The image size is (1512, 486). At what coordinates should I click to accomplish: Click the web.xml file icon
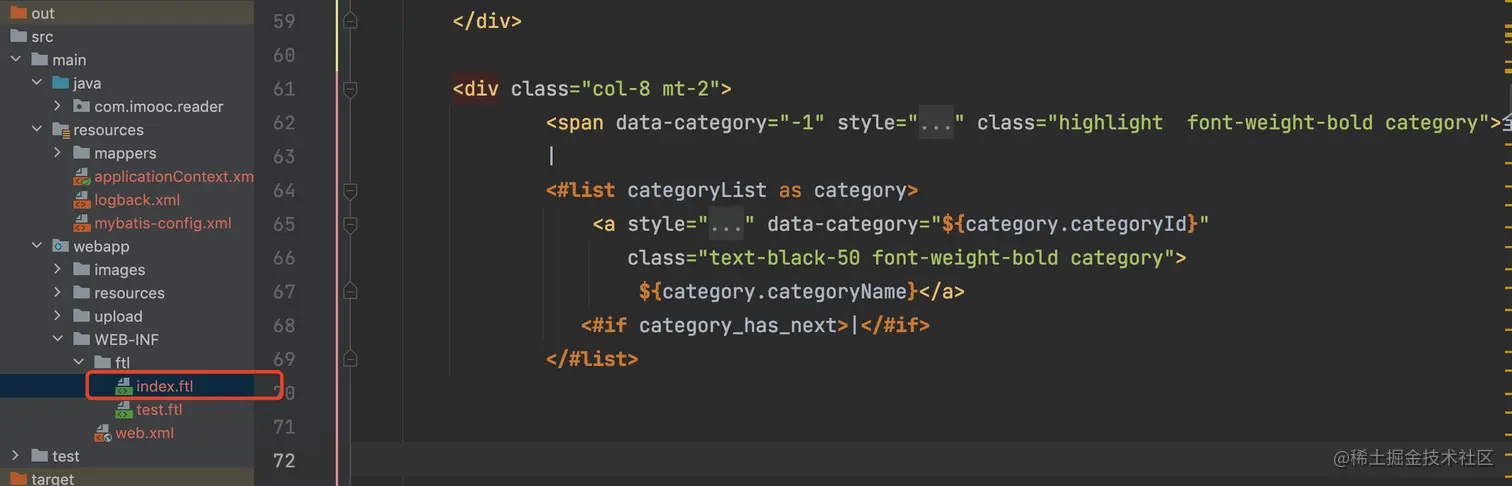click(103, 433)
